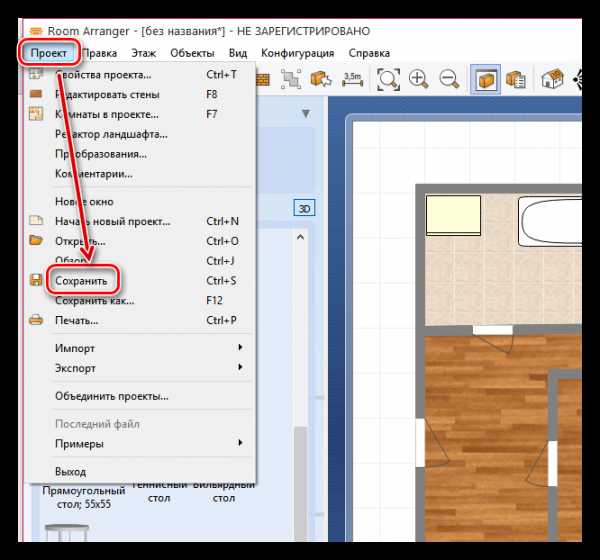The width and height of the screenshot is (600, 560).
Task: Expand the Импорт submenu
Action: [x=150, y=348]
